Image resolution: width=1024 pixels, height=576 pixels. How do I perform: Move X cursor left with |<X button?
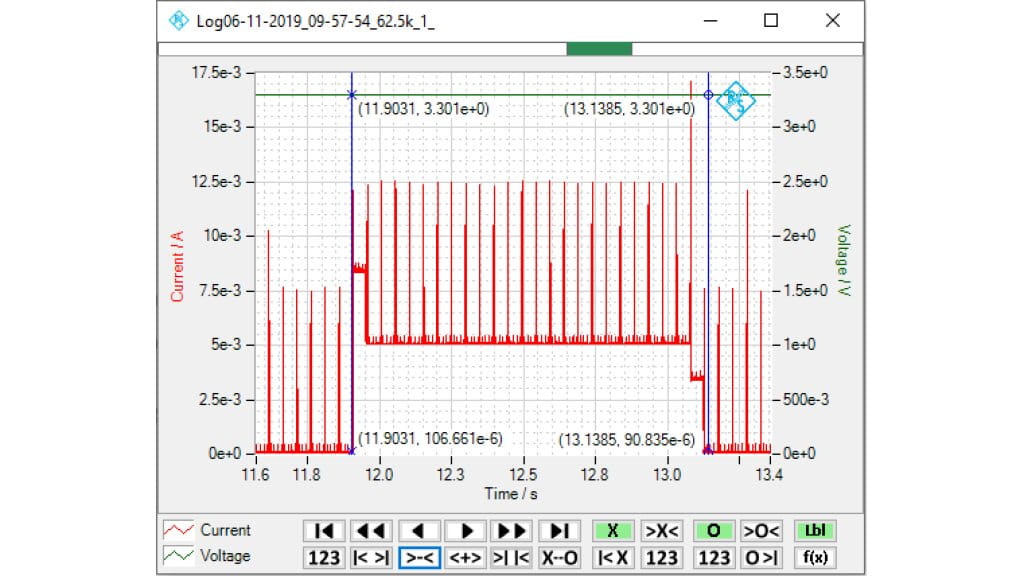(x=613, y=557)
